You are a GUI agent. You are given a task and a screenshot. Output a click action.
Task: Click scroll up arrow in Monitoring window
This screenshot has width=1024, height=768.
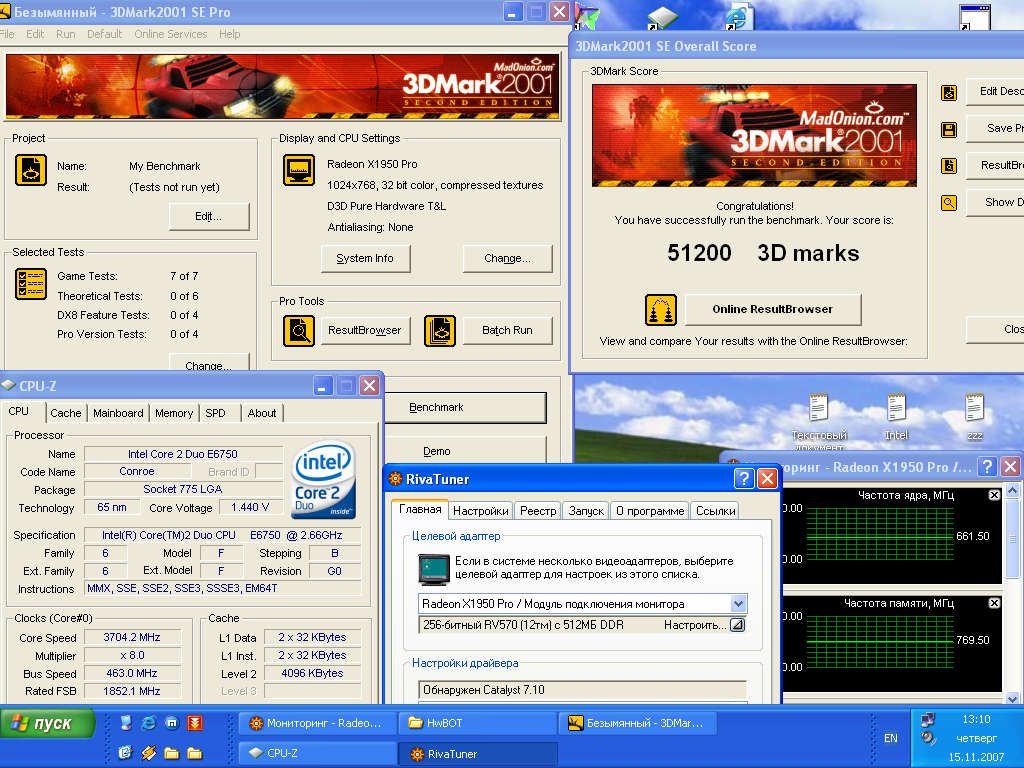click(1012, 490)
